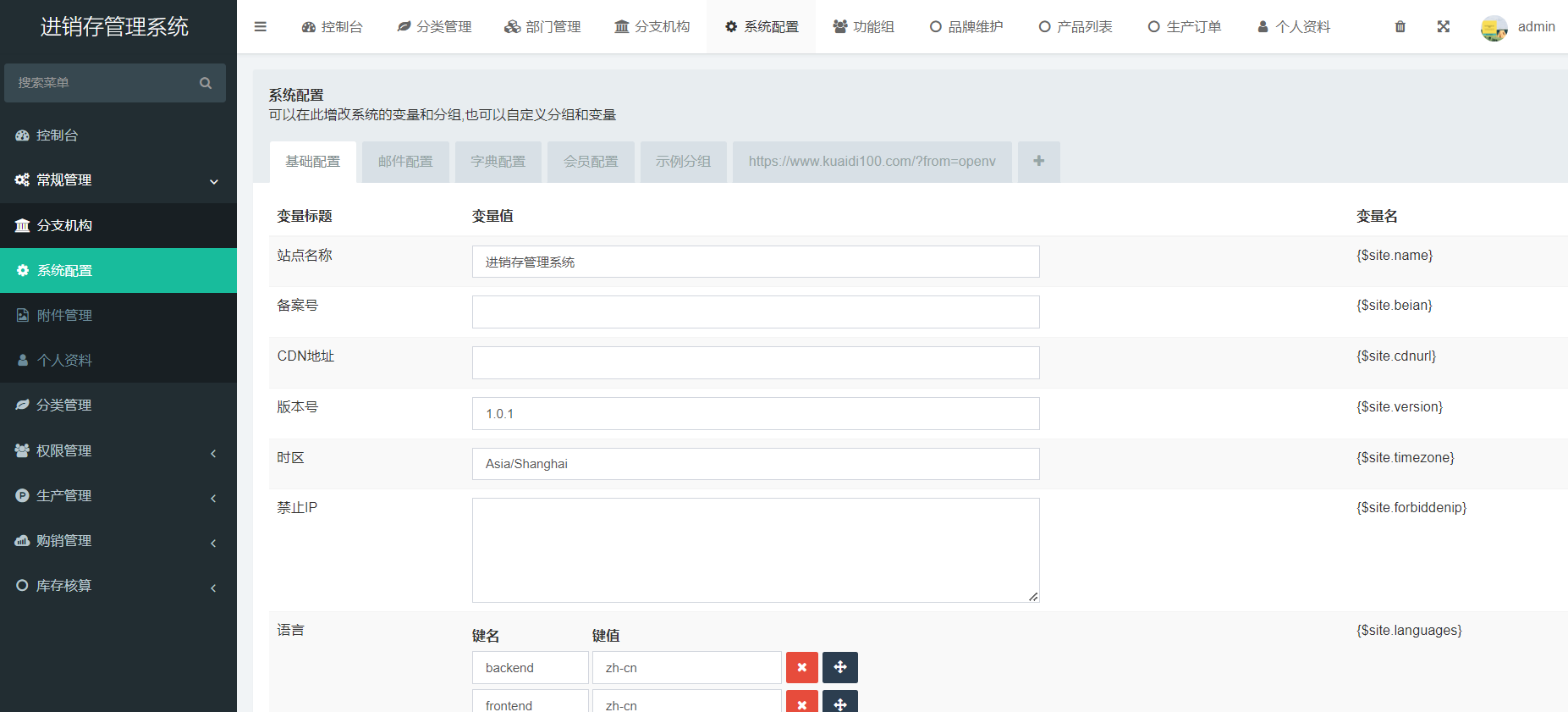Click the file icon beside 附件管理
This screenshot has width=1568, height=712.
pyautogui.click(x=23, y=315)
